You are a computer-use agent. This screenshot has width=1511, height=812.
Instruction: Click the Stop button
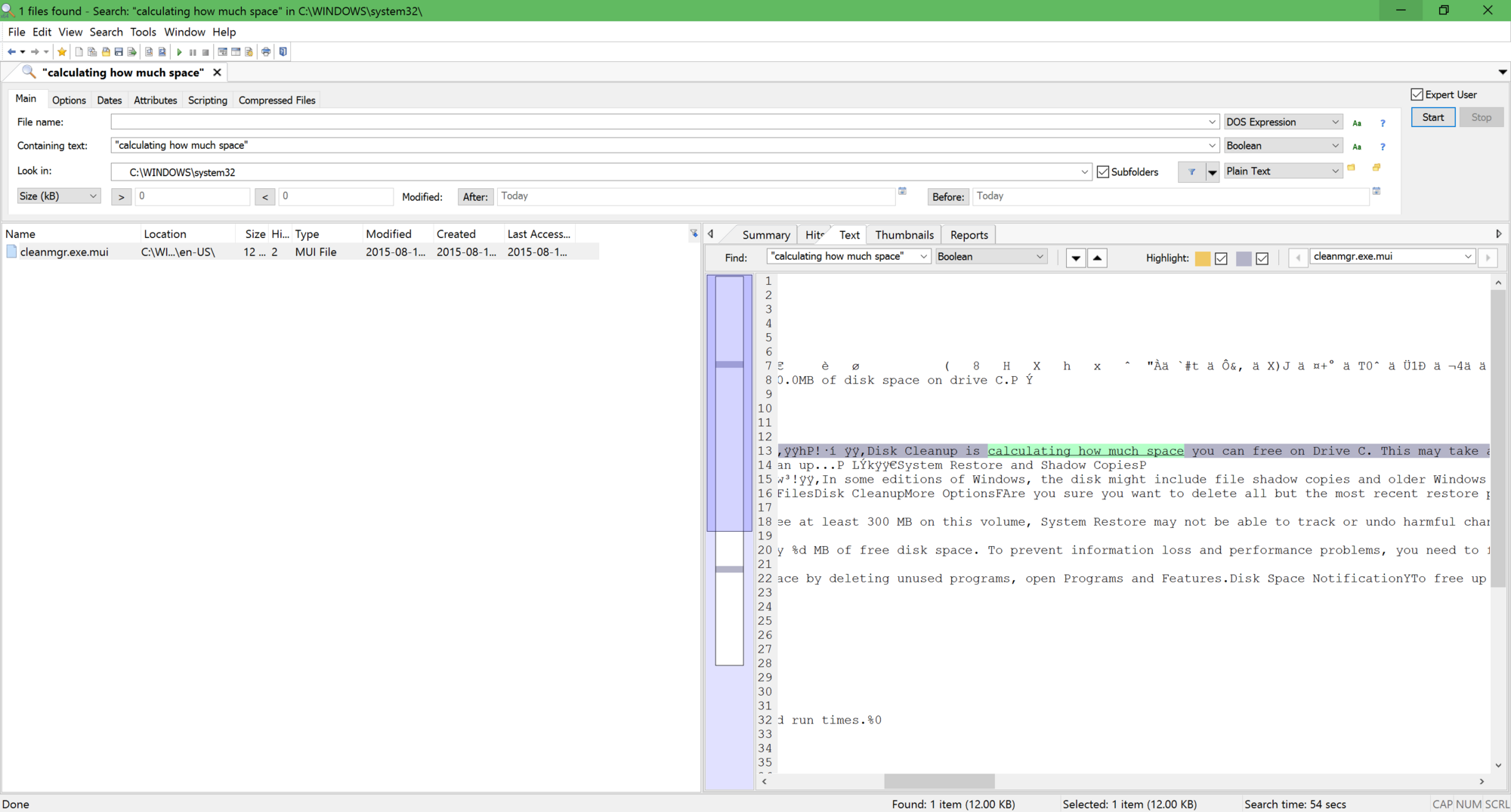click(x=1481, y=118)
